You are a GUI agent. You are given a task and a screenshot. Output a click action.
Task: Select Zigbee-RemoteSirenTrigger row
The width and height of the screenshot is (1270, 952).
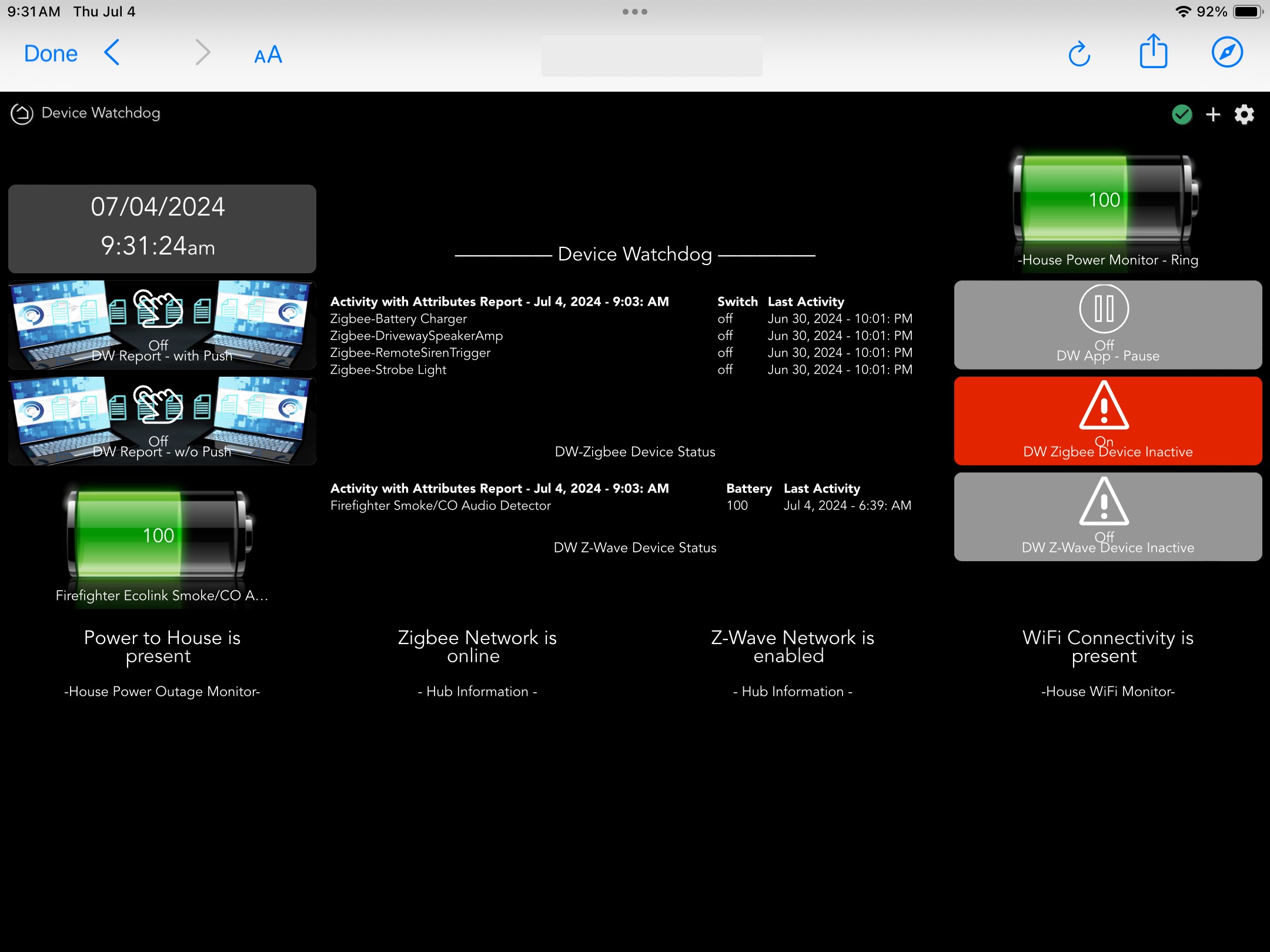point(621,353)
